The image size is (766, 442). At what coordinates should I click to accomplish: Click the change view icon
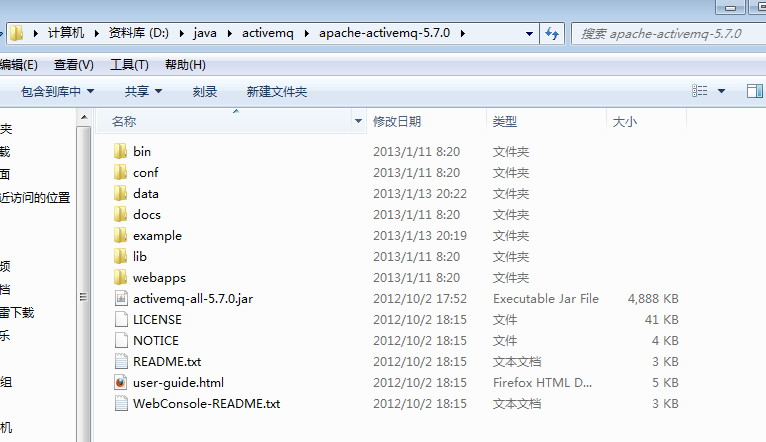click(700, 91)
